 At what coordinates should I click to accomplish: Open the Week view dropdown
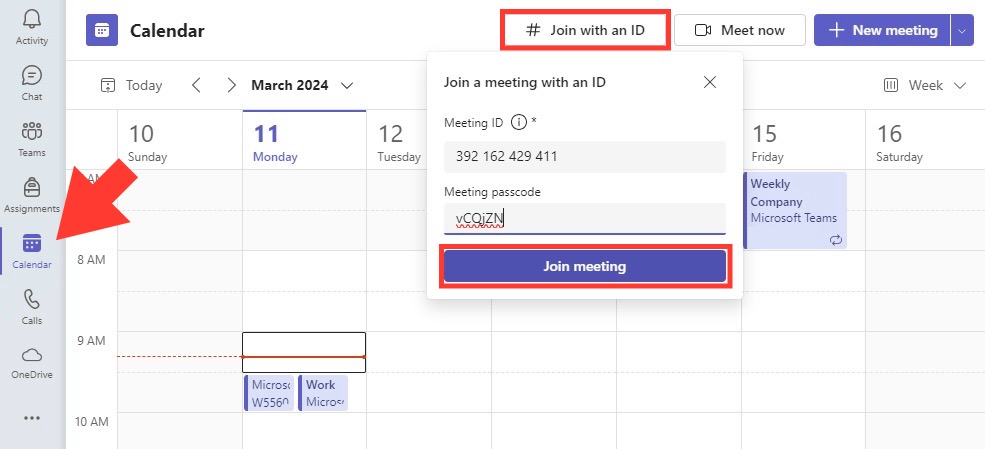pos(925,85)
